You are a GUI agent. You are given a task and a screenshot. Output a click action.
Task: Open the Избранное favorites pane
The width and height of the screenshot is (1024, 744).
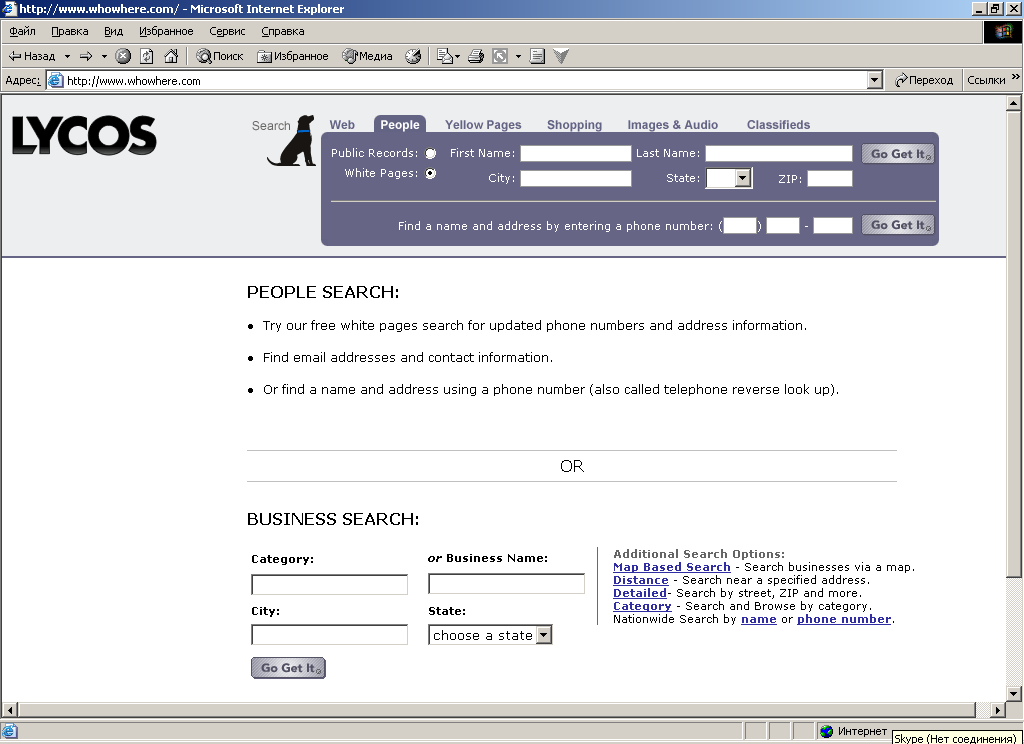point(293,56)
